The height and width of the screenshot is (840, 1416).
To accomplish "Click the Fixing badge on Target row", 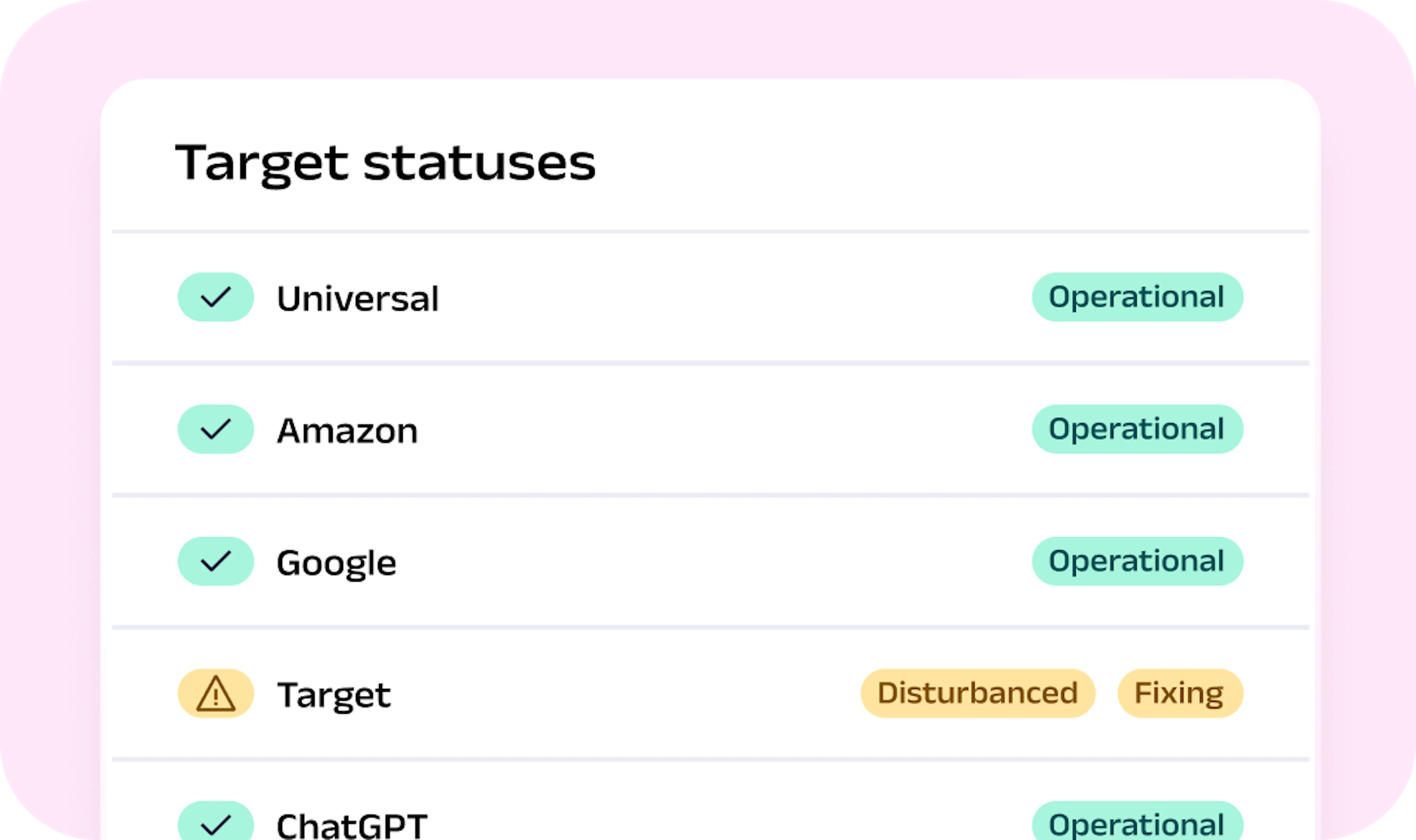I will tap(1180, 693).
